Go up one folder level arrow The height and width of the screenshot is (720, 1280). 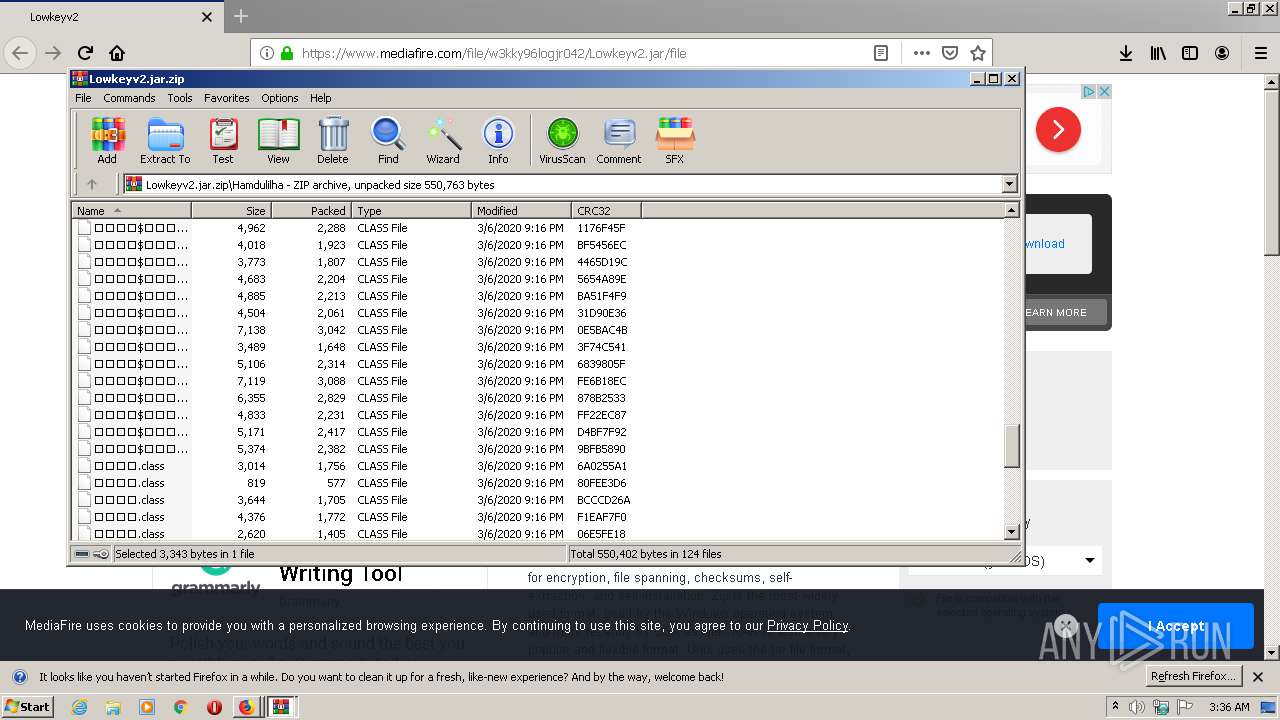click(92, 184)
